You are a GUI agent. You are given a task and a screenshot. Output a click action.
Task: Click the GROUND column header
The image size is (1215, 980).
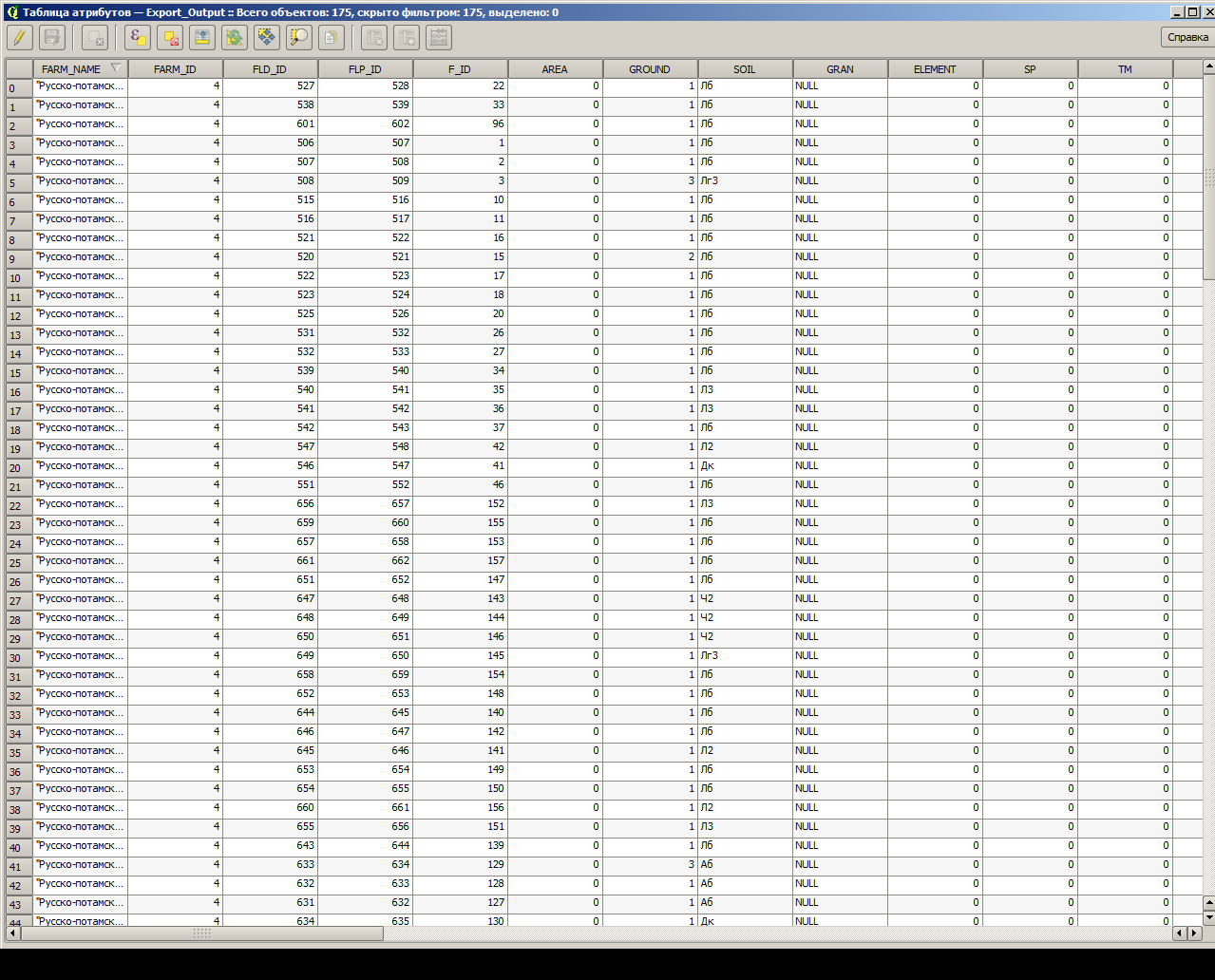click(651, 69)
